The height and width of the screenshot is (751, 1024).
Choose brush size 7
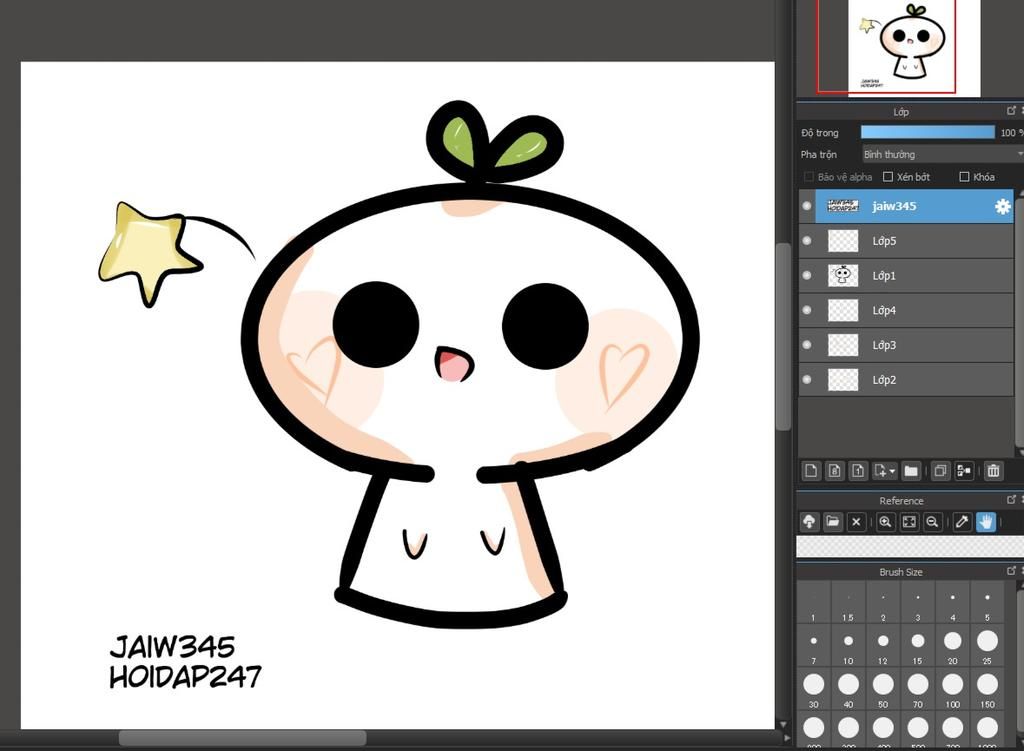(813, 647)
